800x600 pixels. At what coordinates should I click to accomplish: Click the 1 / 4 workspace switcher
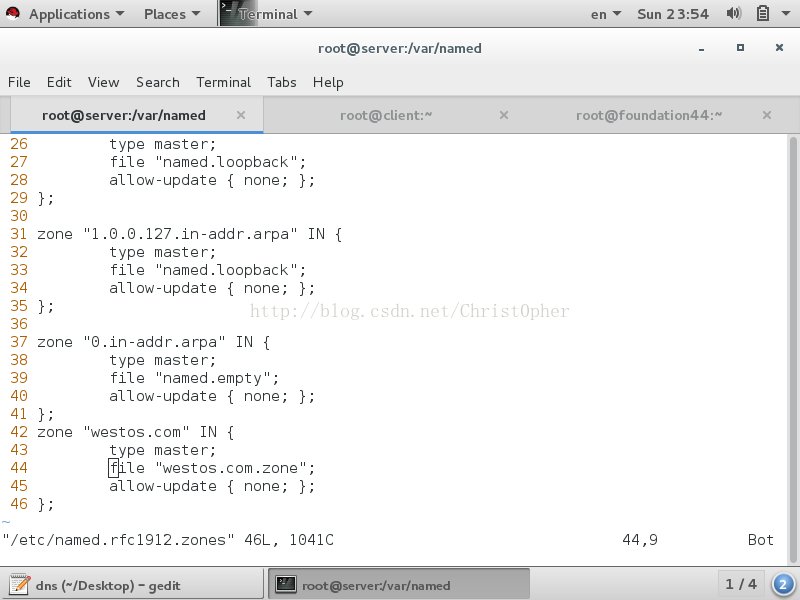741,584
